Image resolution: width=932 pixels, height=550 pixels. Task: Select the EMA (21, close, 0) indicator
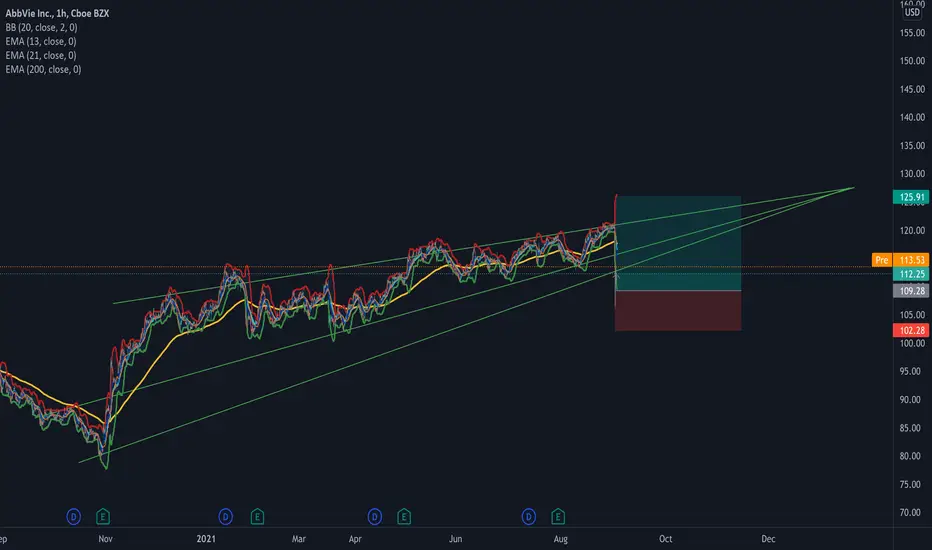pyautogui.click(x=41, y=55)
